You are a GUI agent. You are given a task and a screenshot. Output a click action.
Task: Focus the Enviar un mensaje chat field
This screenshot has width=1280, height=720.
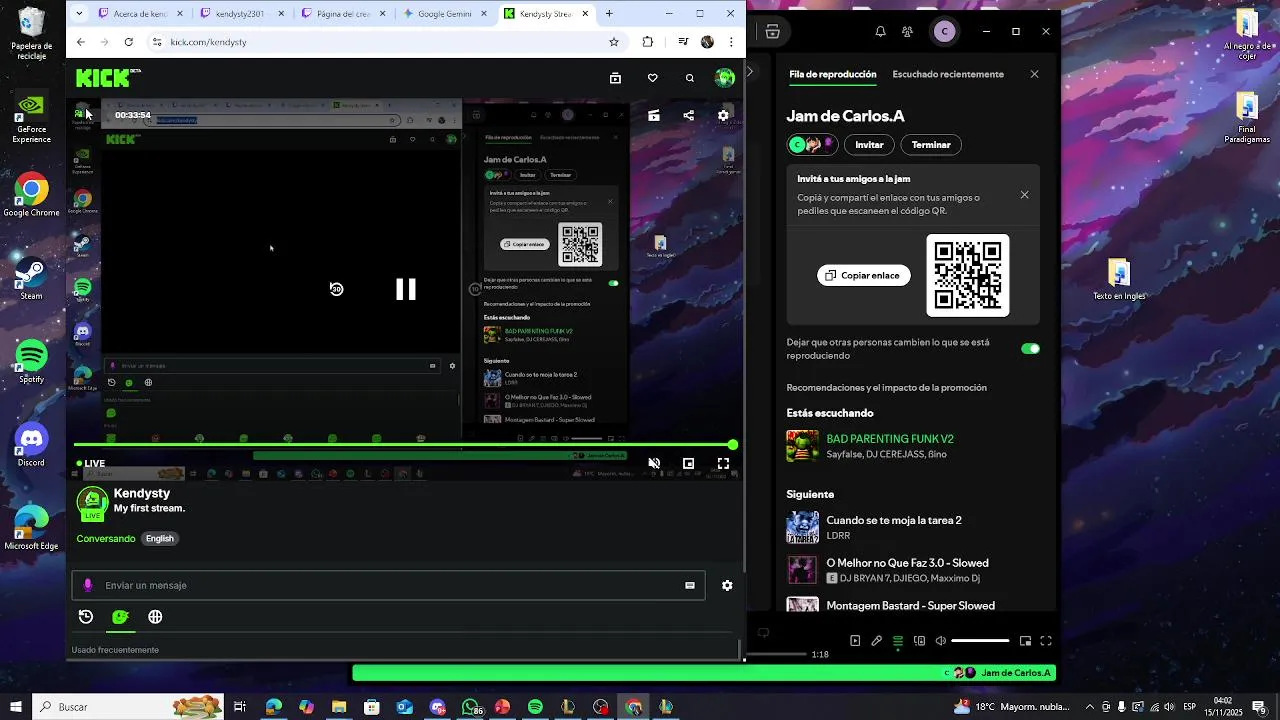(x=388, y=585)
